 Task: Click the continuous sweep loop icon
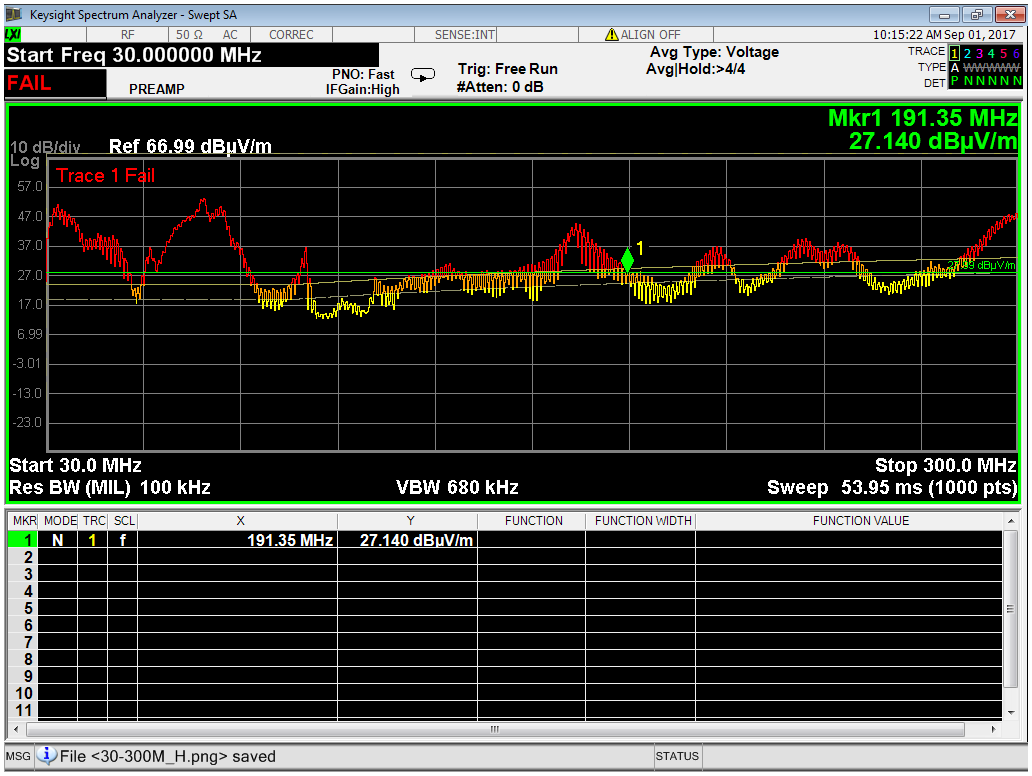tap(423, 74)
